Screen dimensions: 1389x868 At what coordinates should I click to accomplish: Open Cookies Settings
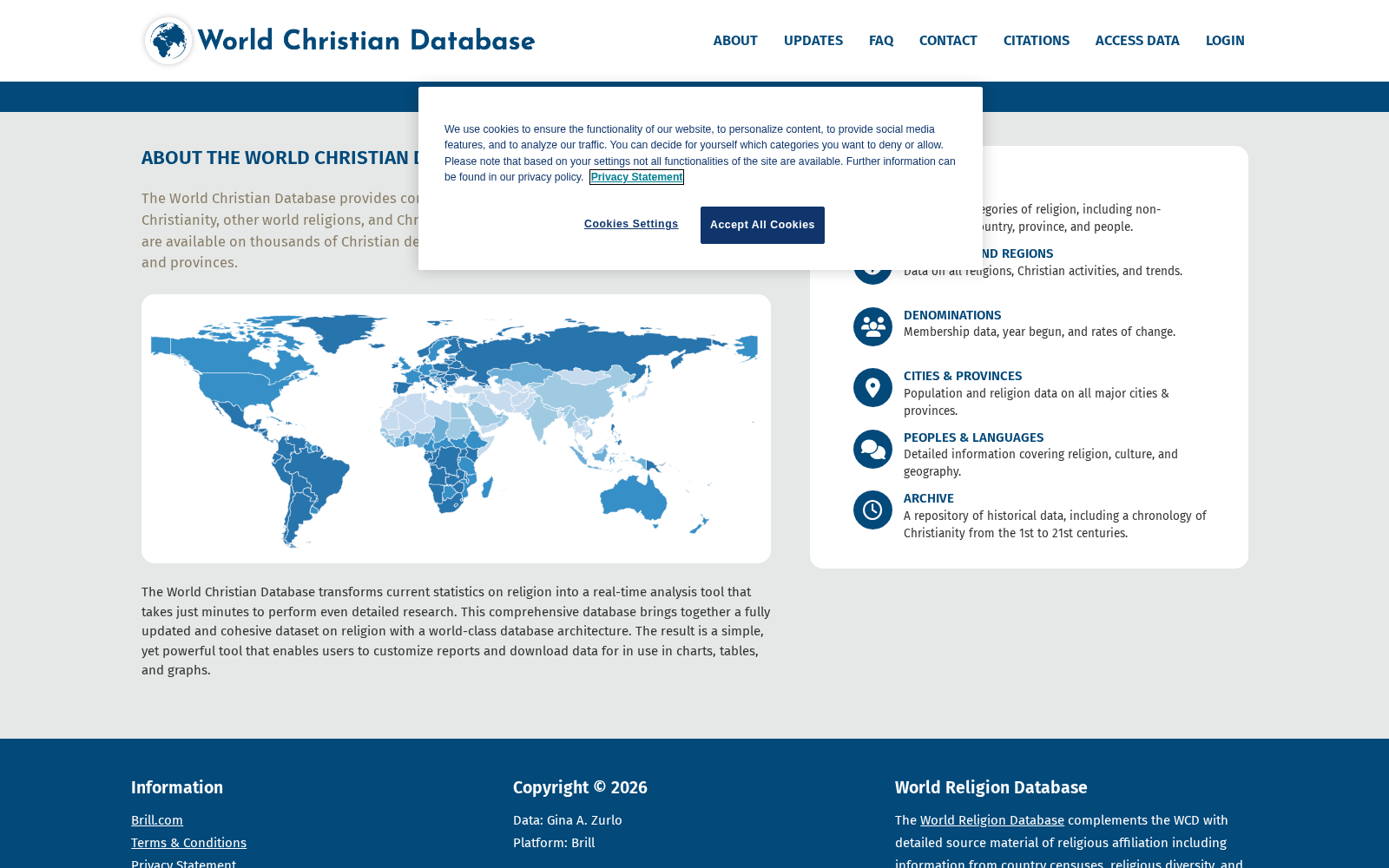pos(631,224)
